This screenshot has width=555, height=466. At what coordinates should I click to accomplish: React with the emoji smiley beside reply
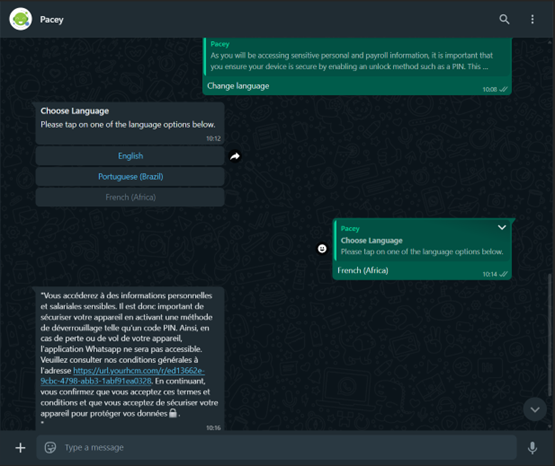pyautogui.click(x=322, y=249)
